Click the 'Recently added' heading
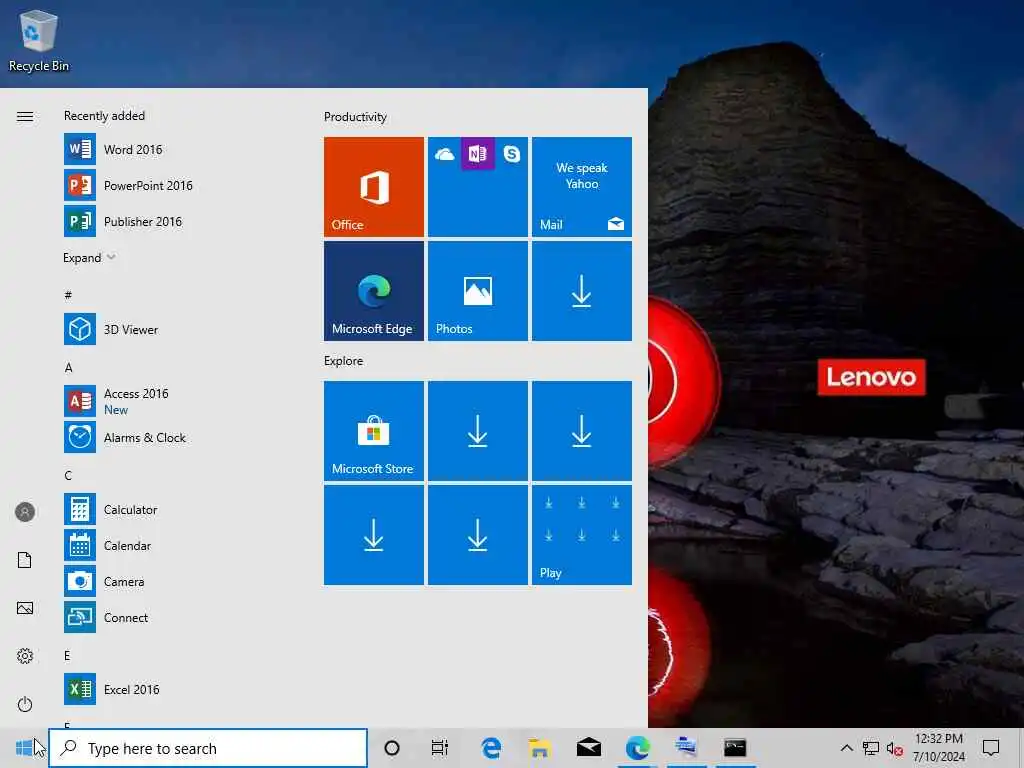 104,116
